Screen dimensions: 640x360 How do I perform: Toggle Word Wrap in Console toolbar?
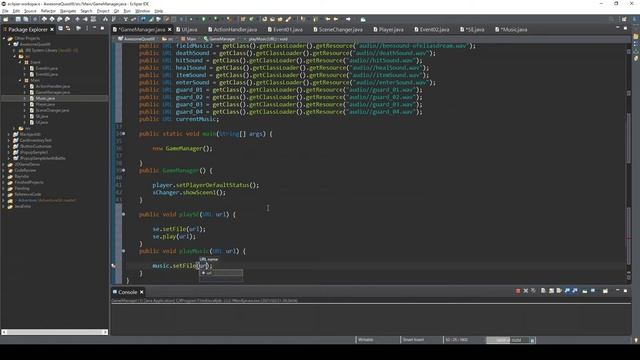(559, 291)
